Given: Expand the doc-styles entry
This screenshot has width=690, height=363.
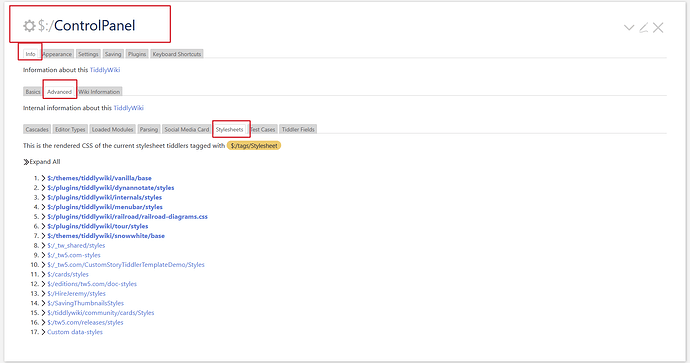Looking at the screenshot, I should click(44, 284).
